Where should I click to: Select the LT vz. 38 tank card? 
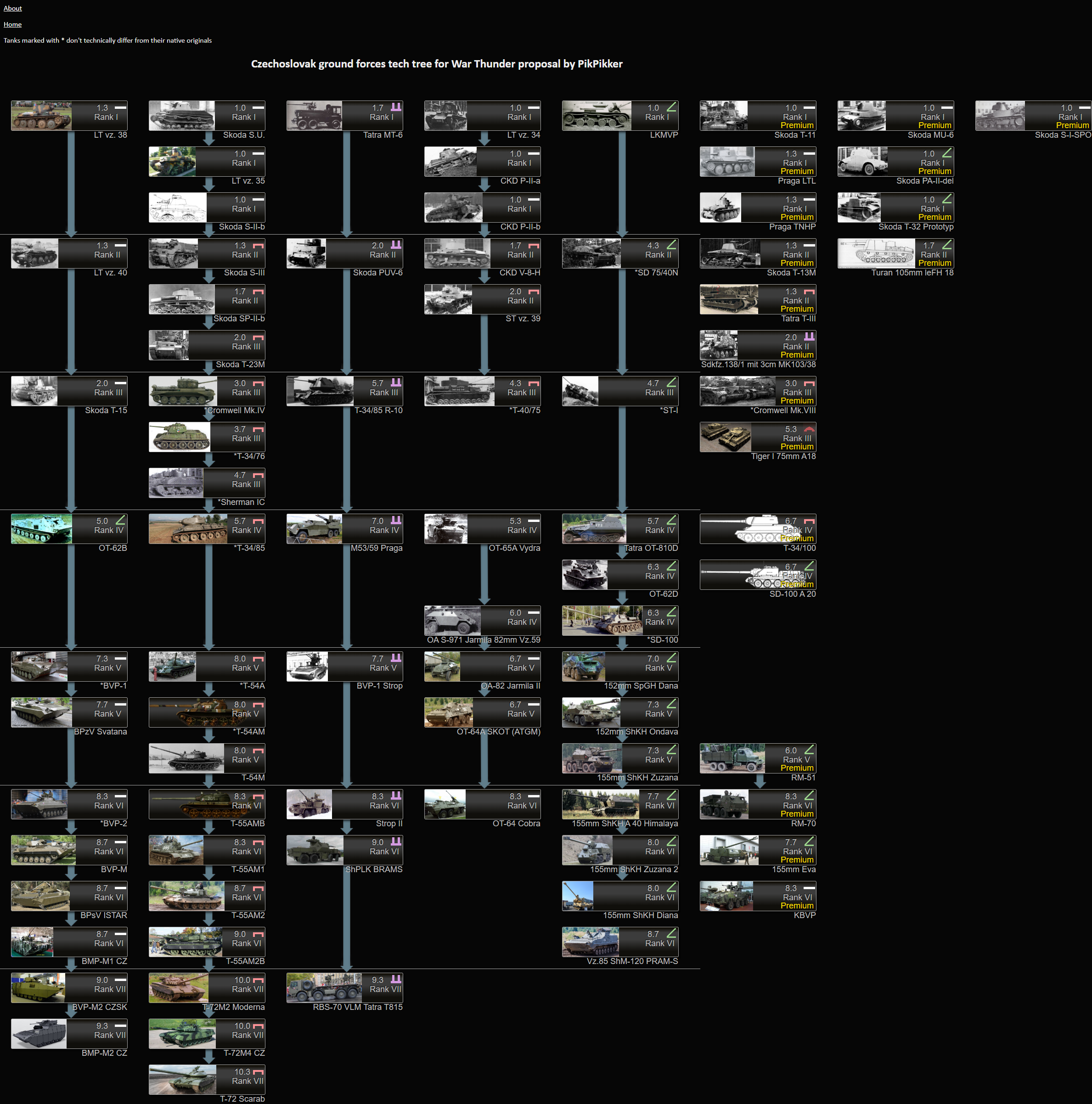pos(69,115)
